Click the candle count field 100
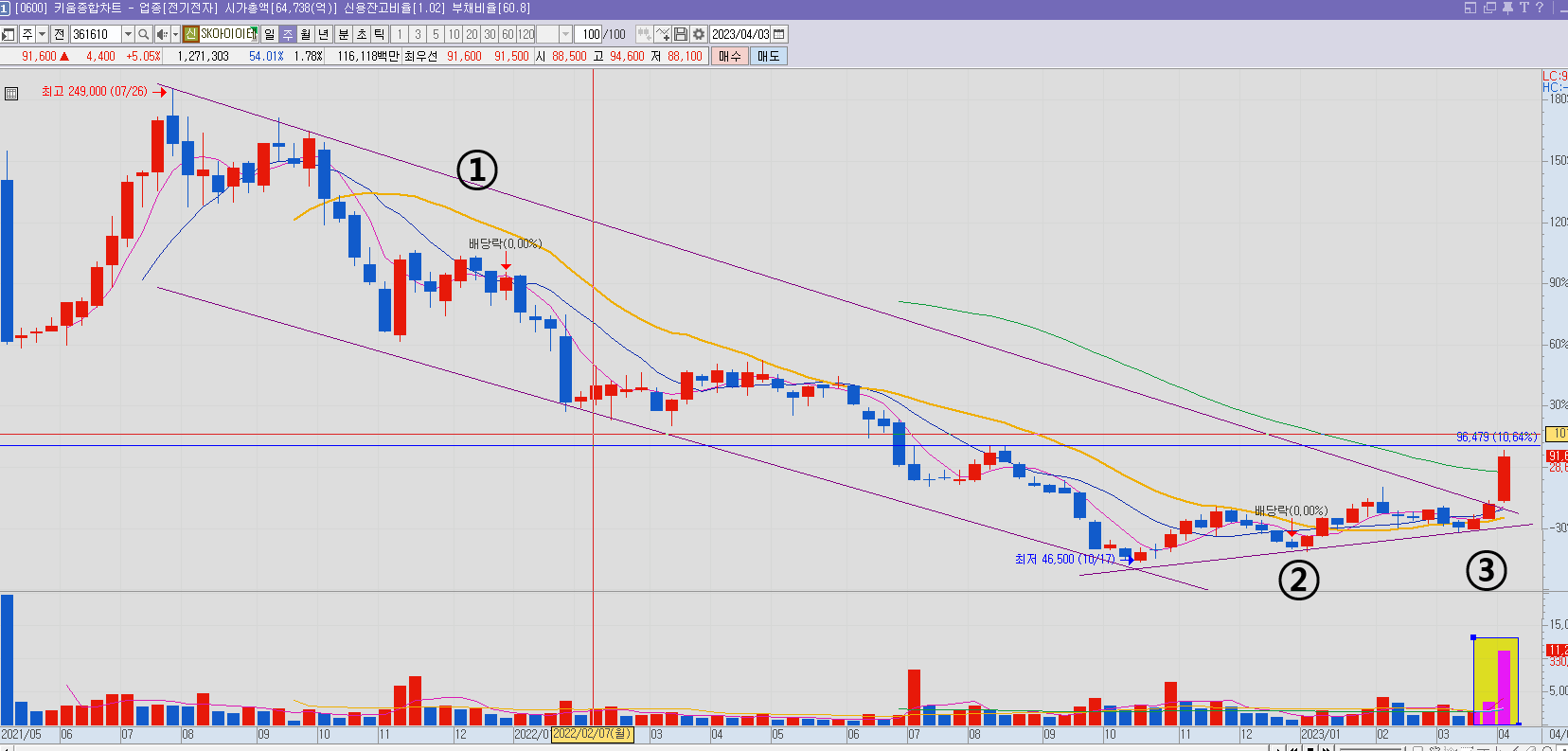1568x751 pixels. pos(588,34)
